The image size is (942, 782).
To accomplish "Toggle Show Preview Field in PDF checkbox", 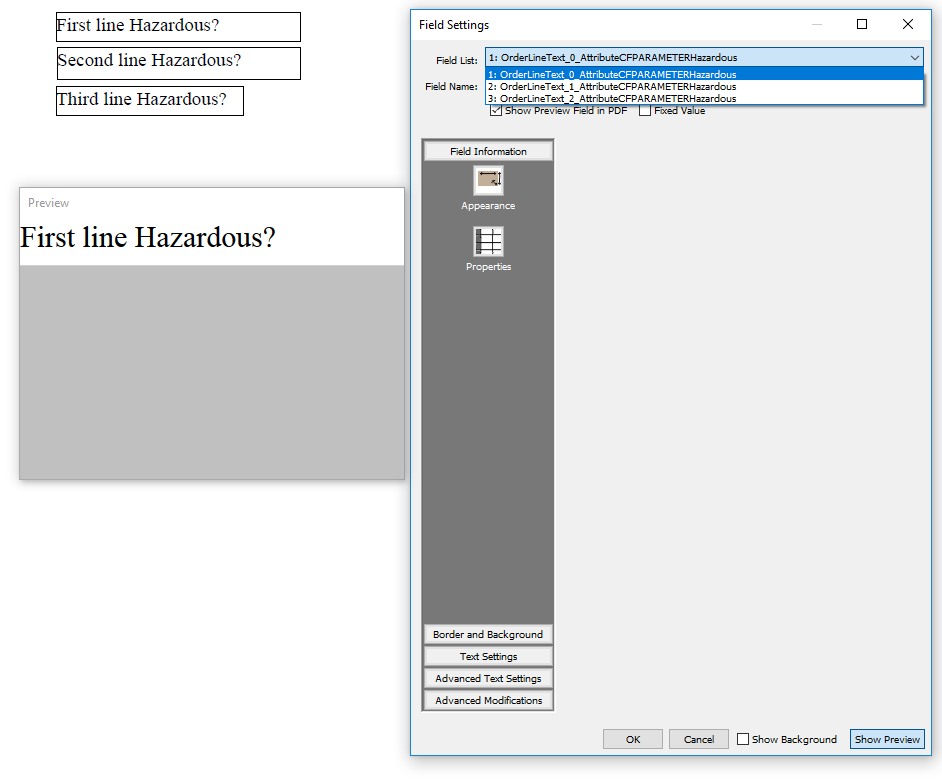I will pyautogui.click(x=496, y=111).
